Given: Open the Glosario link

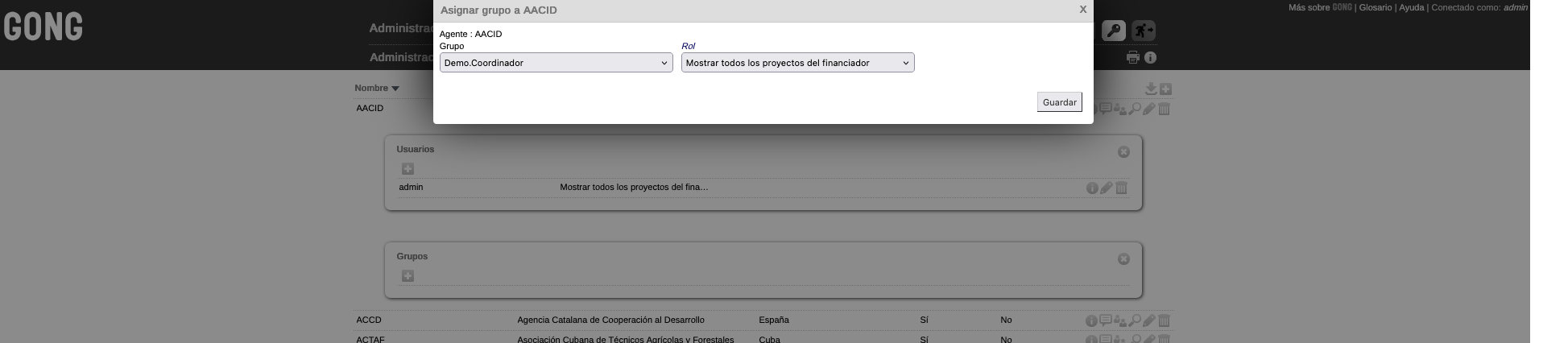Looking at the screenshot, I should coord(1375,7).
